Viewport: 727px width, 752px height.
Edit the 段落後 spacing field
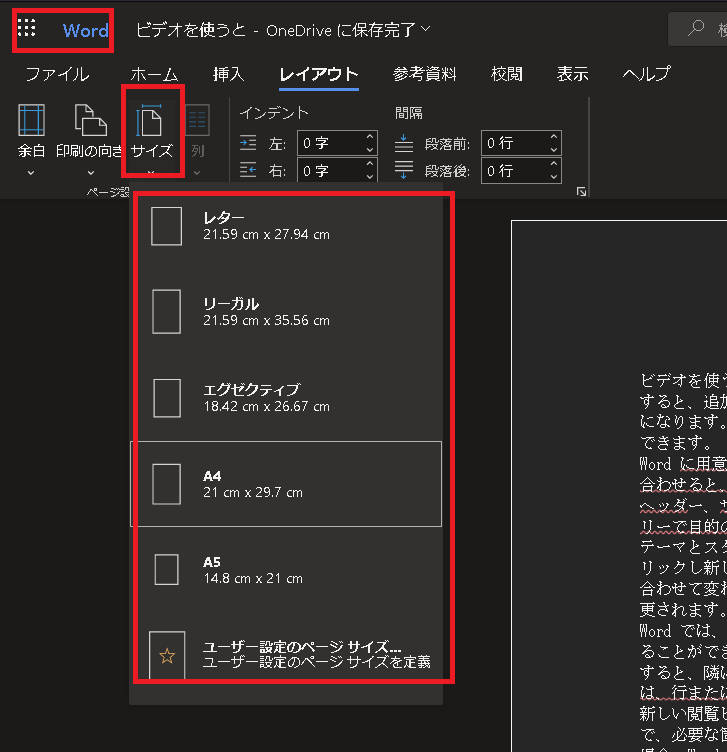[514, 170]
